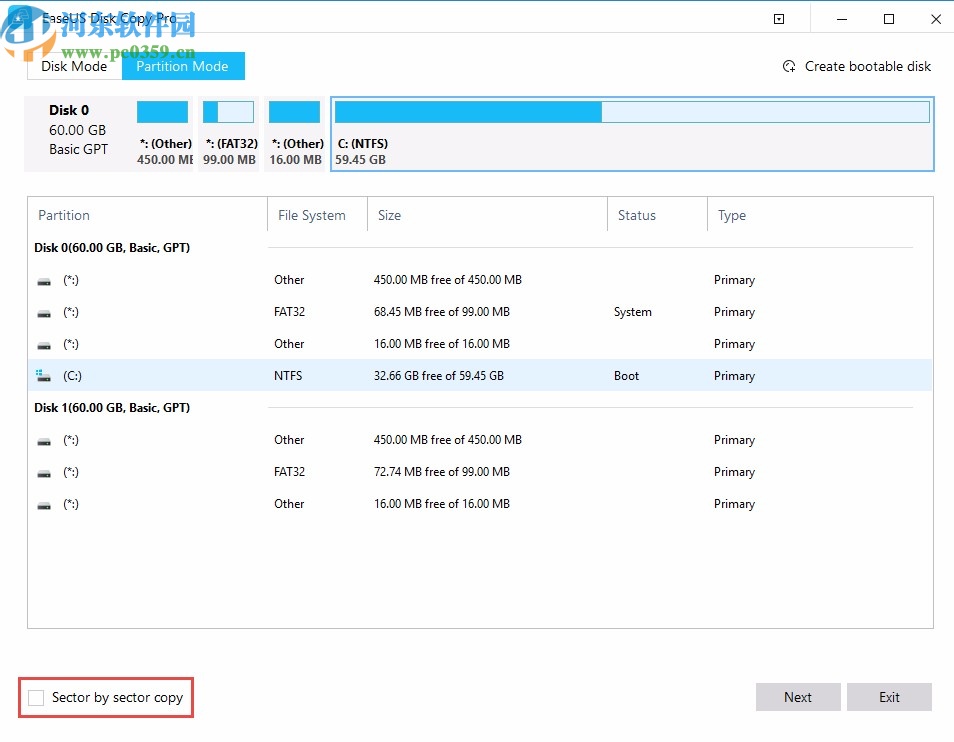Image resolution: width=954 pixels, height=742 pixels.
Task: Open Create bootable disk
Action: pos(867,66)
